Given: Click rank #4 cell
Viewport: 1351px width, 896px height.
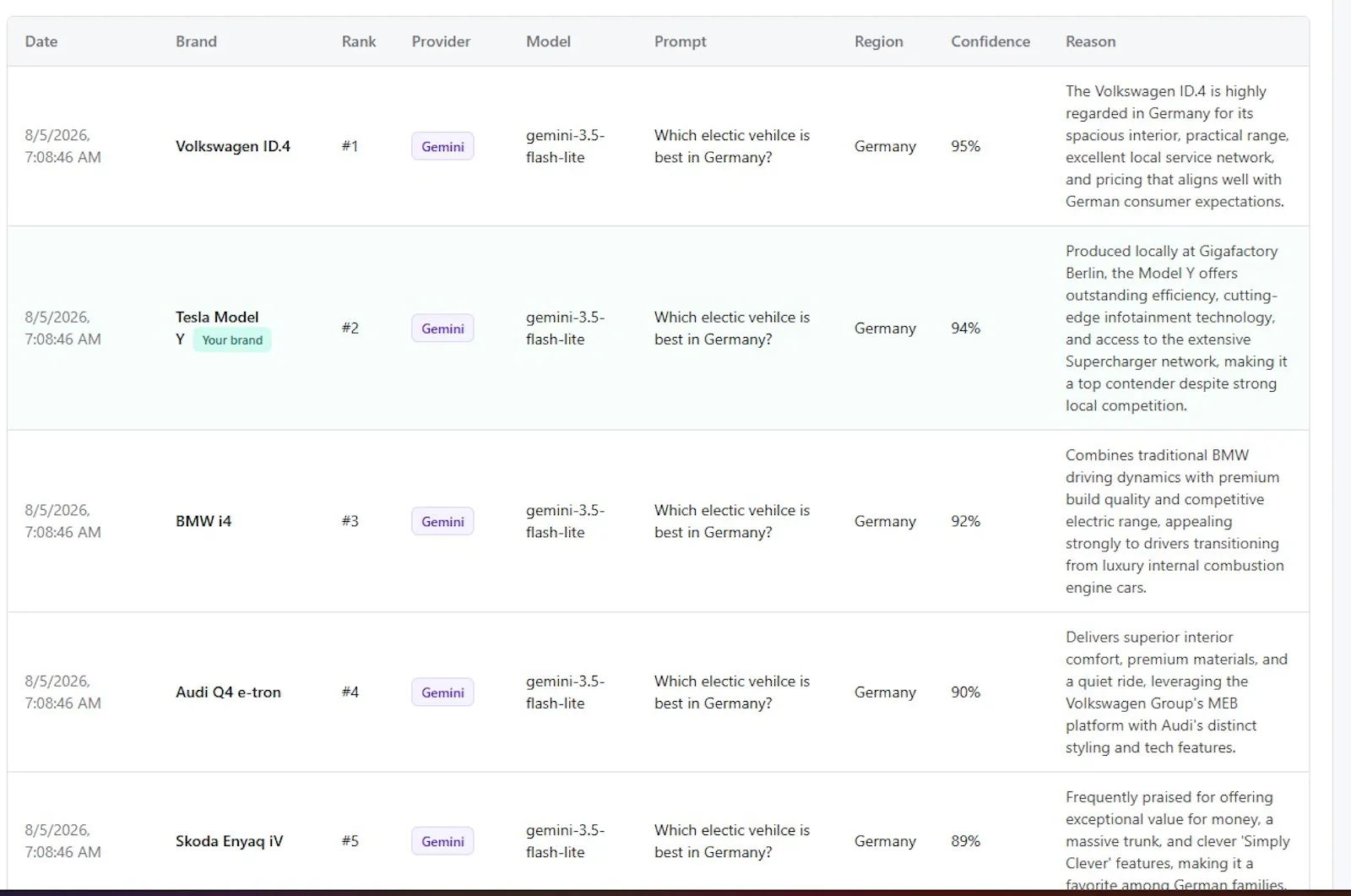Looking at the screenshot, I should pyautogui.click(x=350, y=692).
